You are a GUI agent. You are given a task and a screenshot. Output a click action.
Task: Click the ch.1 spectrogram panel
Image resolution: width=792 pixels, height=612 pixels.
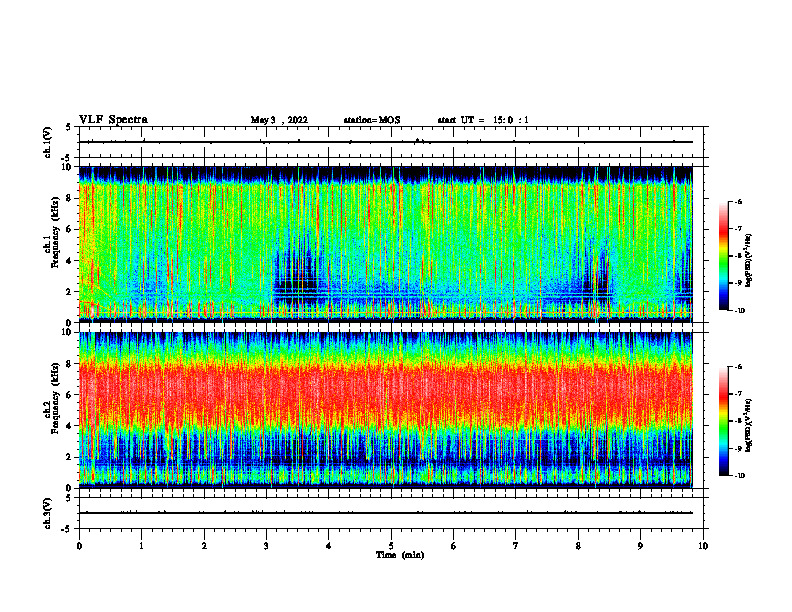pyautogui.click(x=386, y=244)
